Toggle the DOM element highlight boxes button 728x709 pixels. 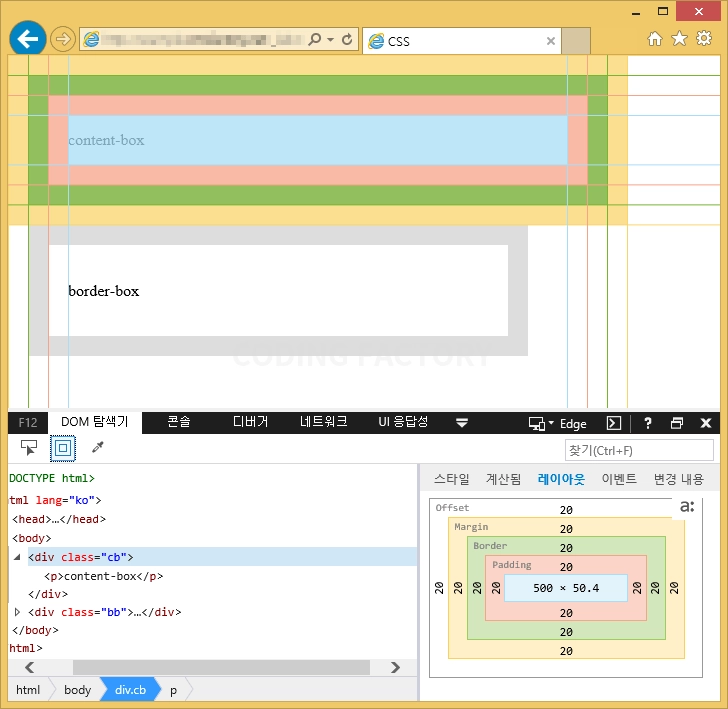tap(63, 448)
